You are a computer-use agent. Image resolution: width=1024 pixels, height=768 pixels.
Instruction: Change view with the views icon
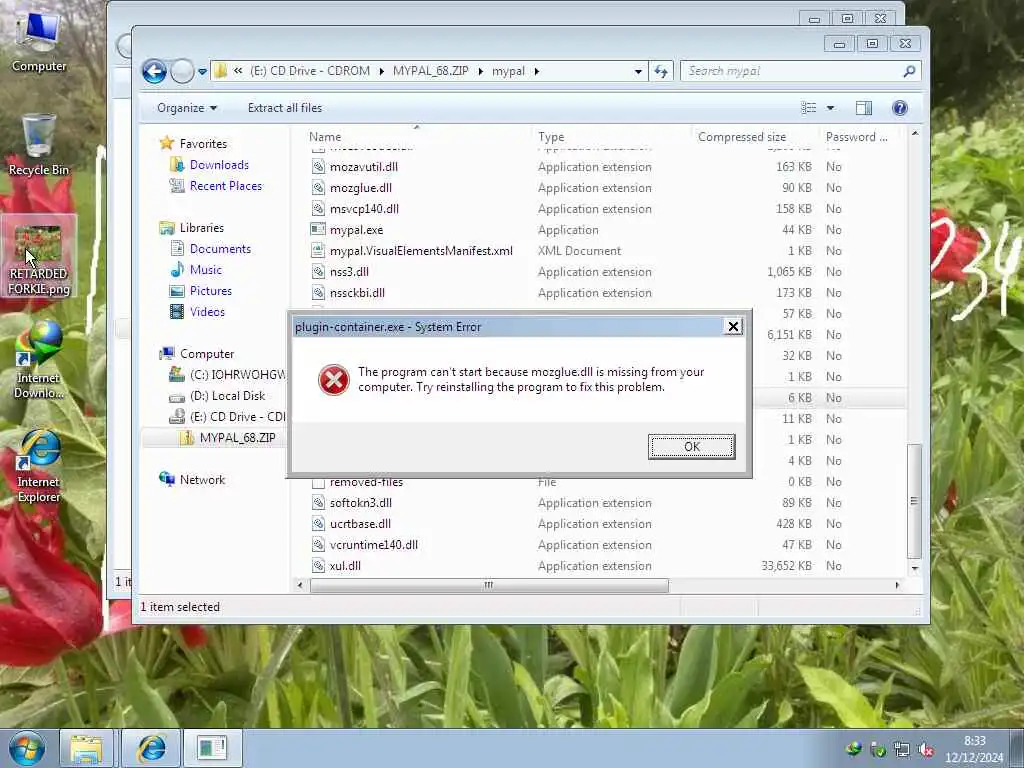point(808,108)
